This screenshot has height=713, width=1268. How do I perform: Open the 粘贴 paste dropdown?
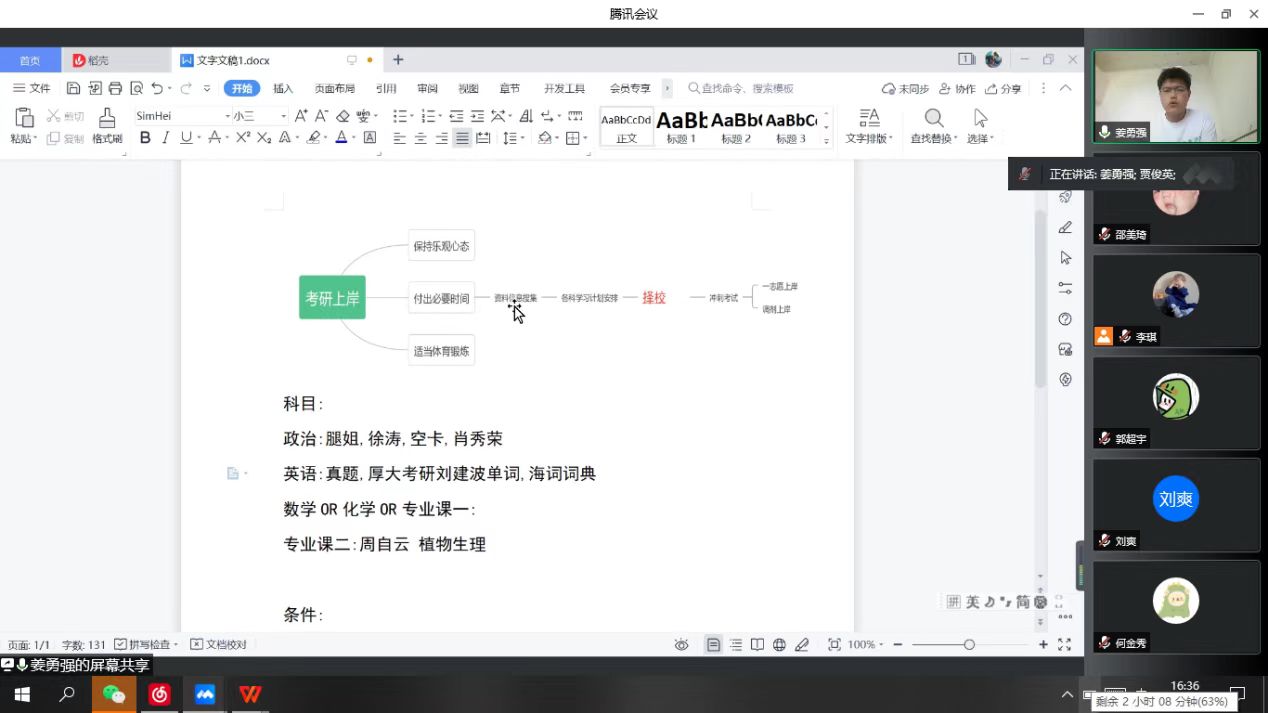[22, 139]
